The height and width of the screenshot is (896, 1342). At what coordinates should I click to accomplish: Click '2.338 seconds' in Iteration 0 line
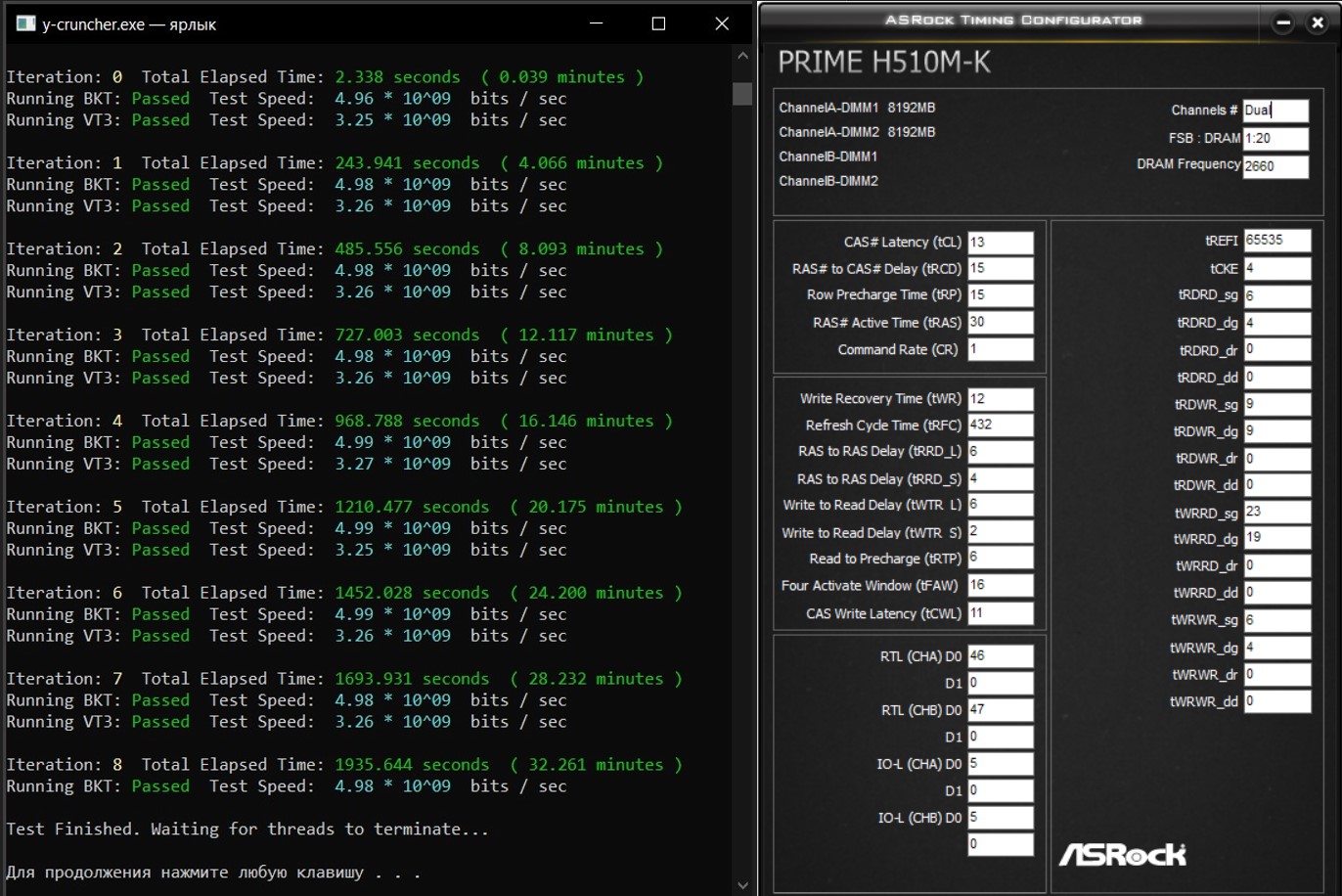[x=397, y=77]
